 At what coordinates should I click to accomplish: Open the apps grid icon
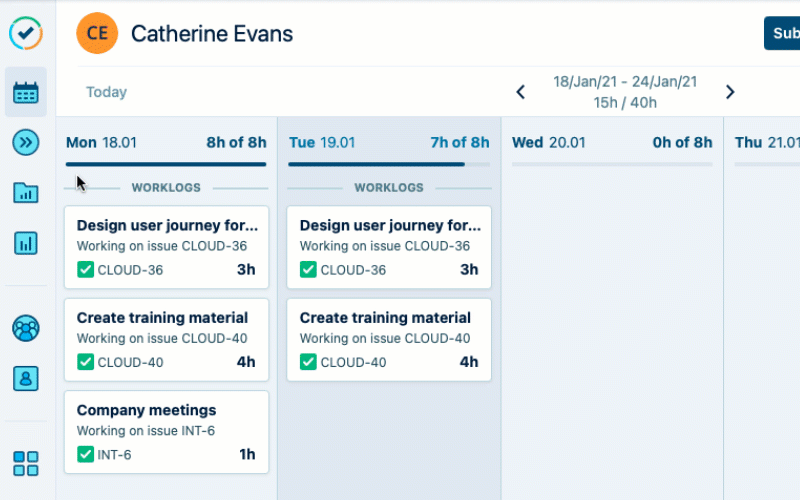pyautogui.click(x=26, y=463)
